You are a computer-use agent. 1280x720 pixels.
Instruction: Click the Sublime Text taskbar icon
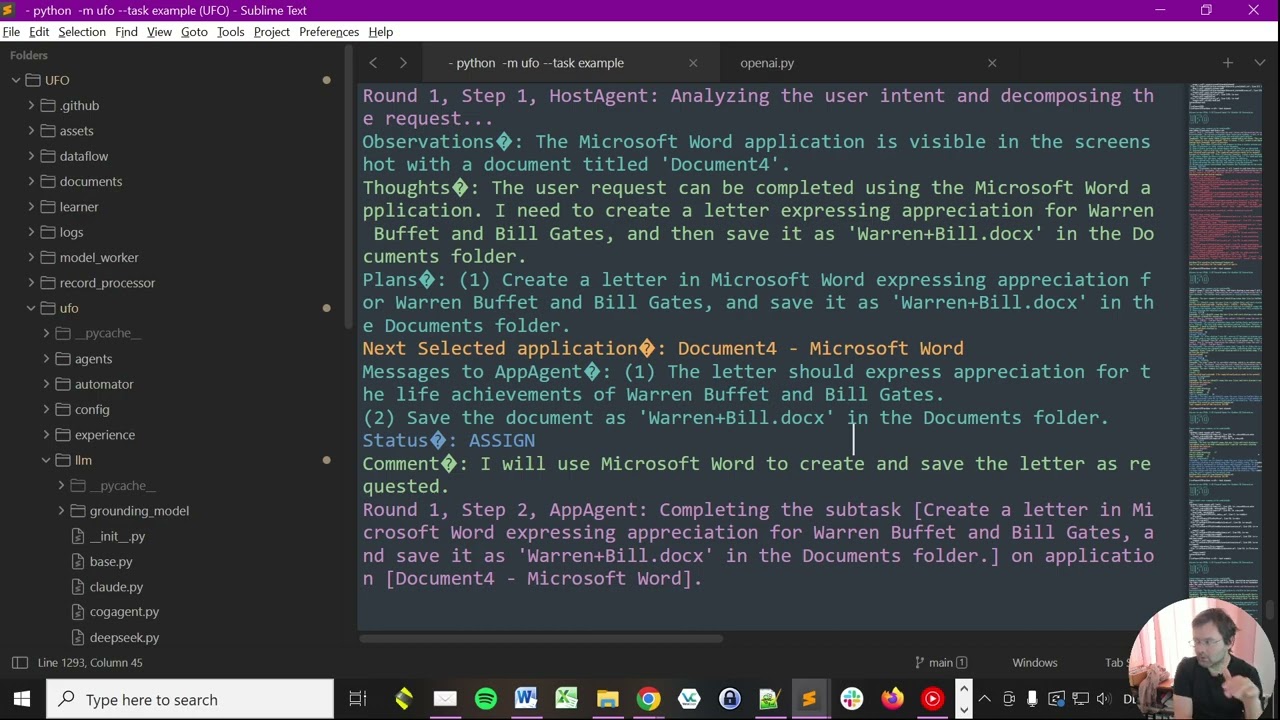point(809,699)
